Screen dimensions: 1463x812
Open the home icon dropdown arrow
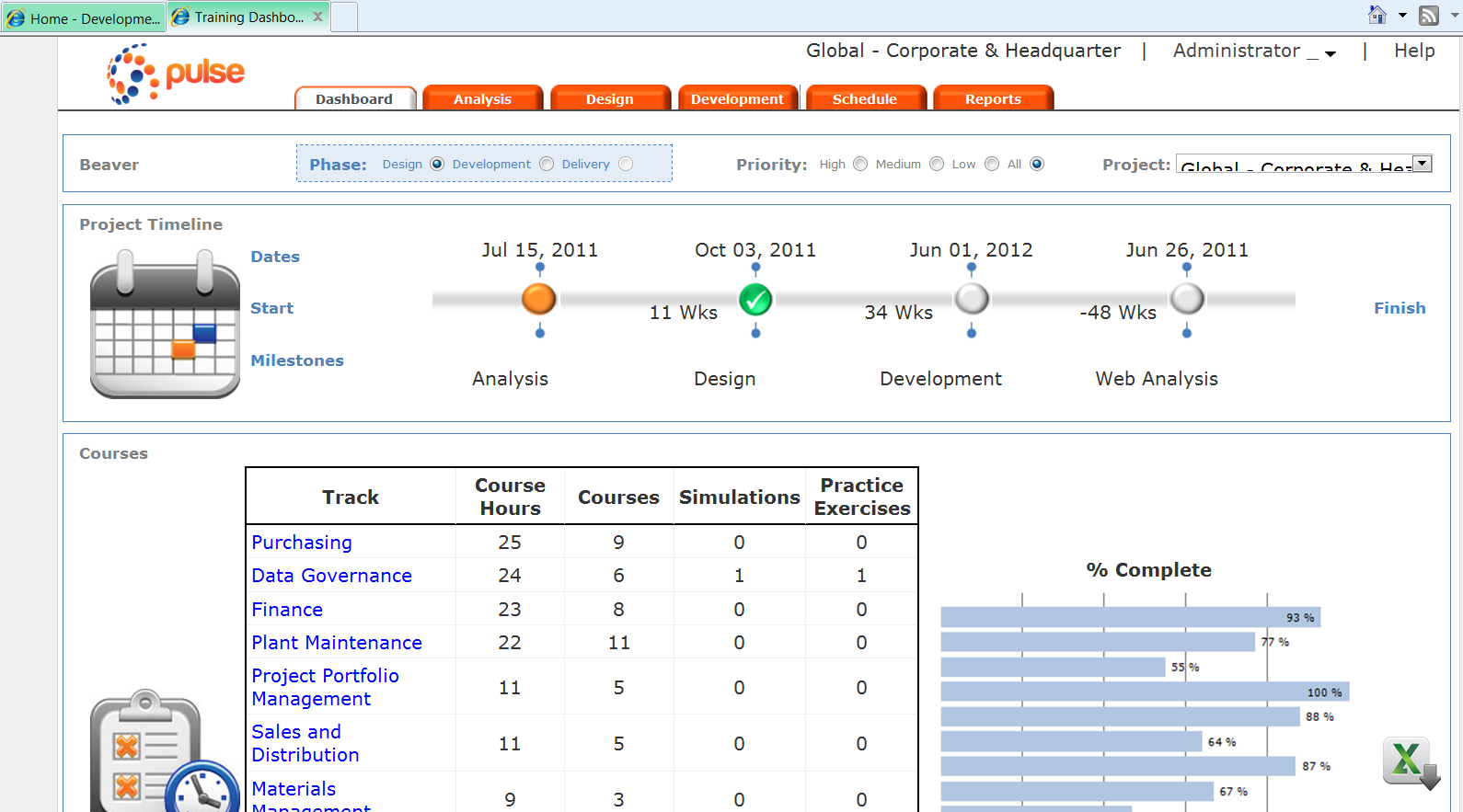pyautogui.click(x=1402, y=15)
